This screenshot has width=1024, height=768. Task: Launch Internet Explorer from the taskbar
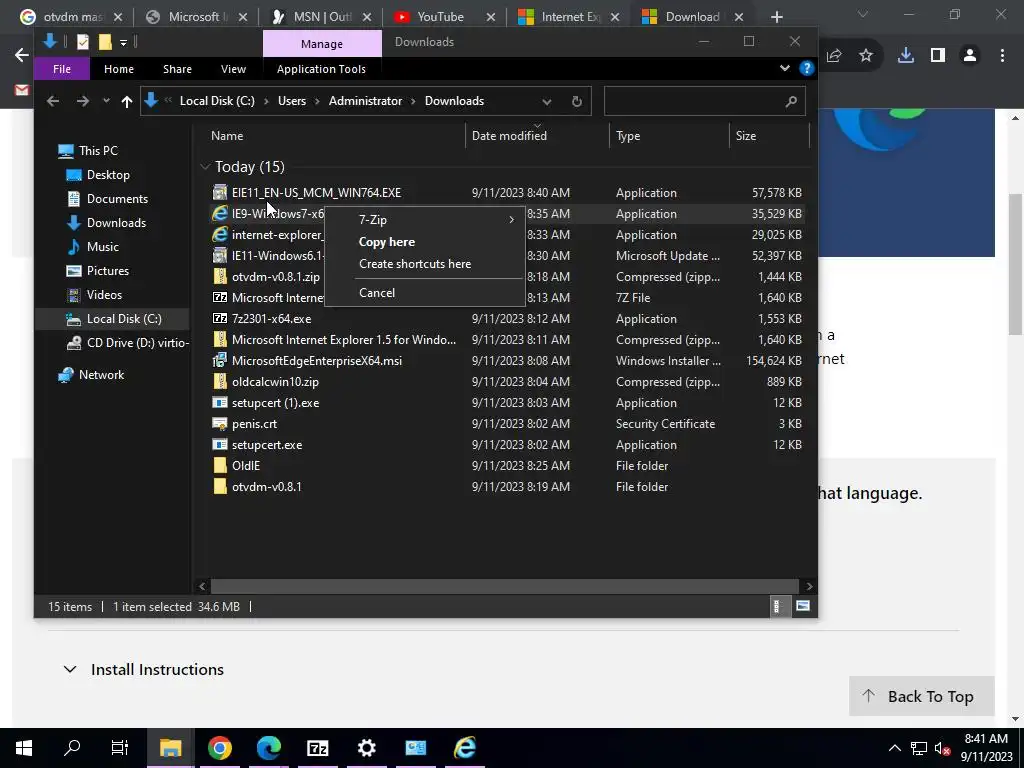click(464, 748)
